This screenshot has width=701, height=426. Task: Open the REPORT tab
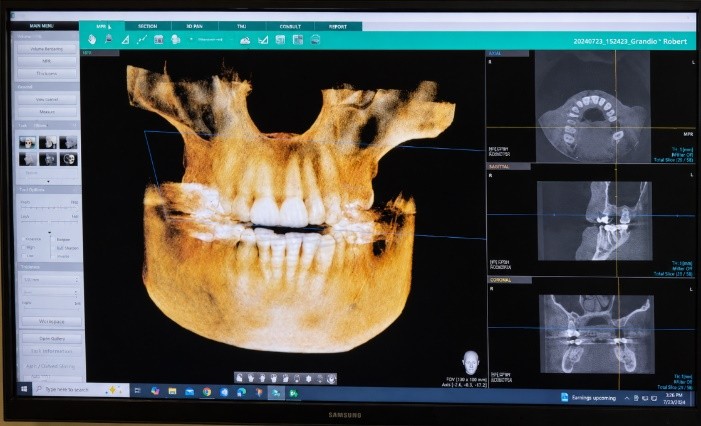pos(338,26)
